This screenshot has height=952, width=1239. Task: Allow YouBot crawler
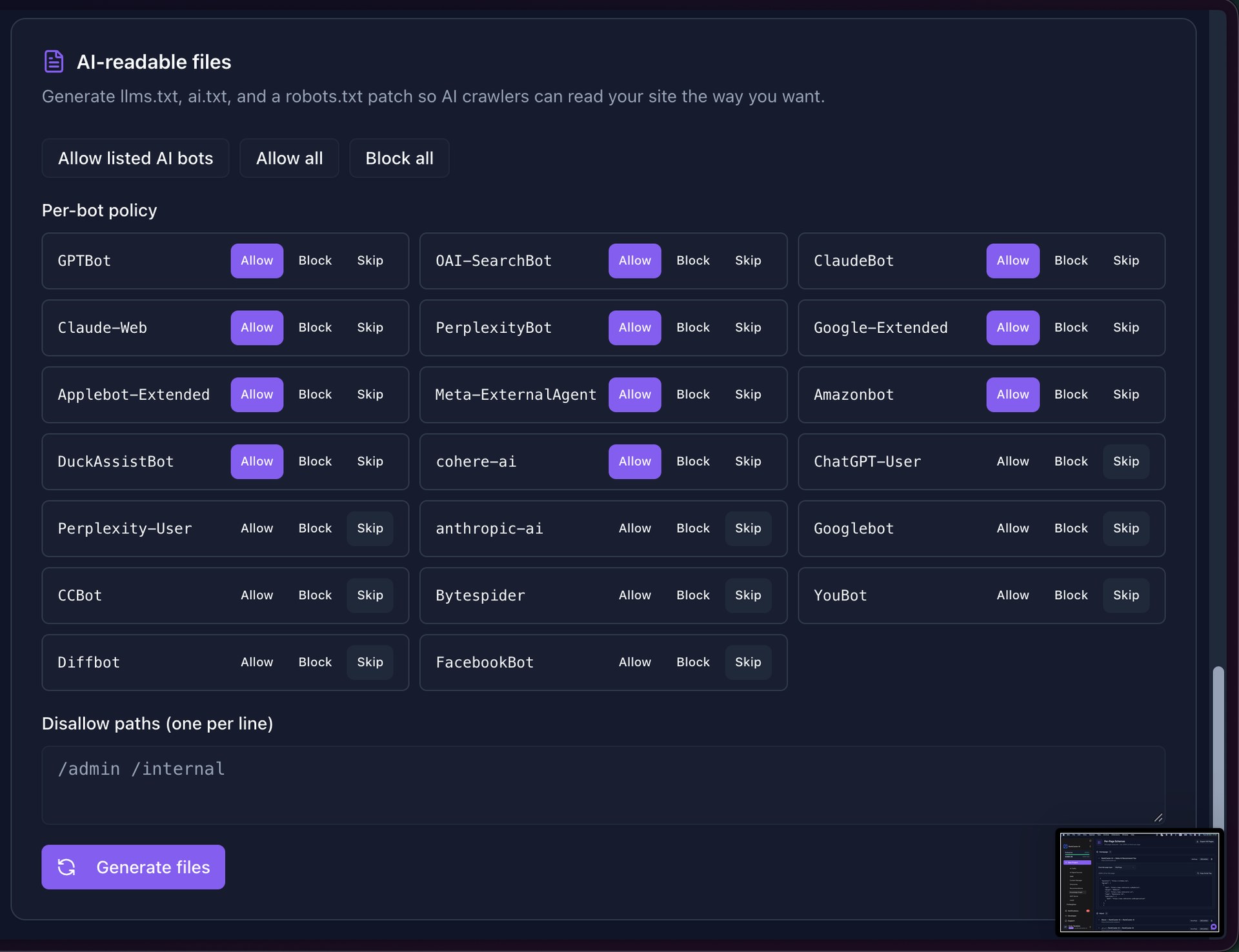coord(1012,595)
